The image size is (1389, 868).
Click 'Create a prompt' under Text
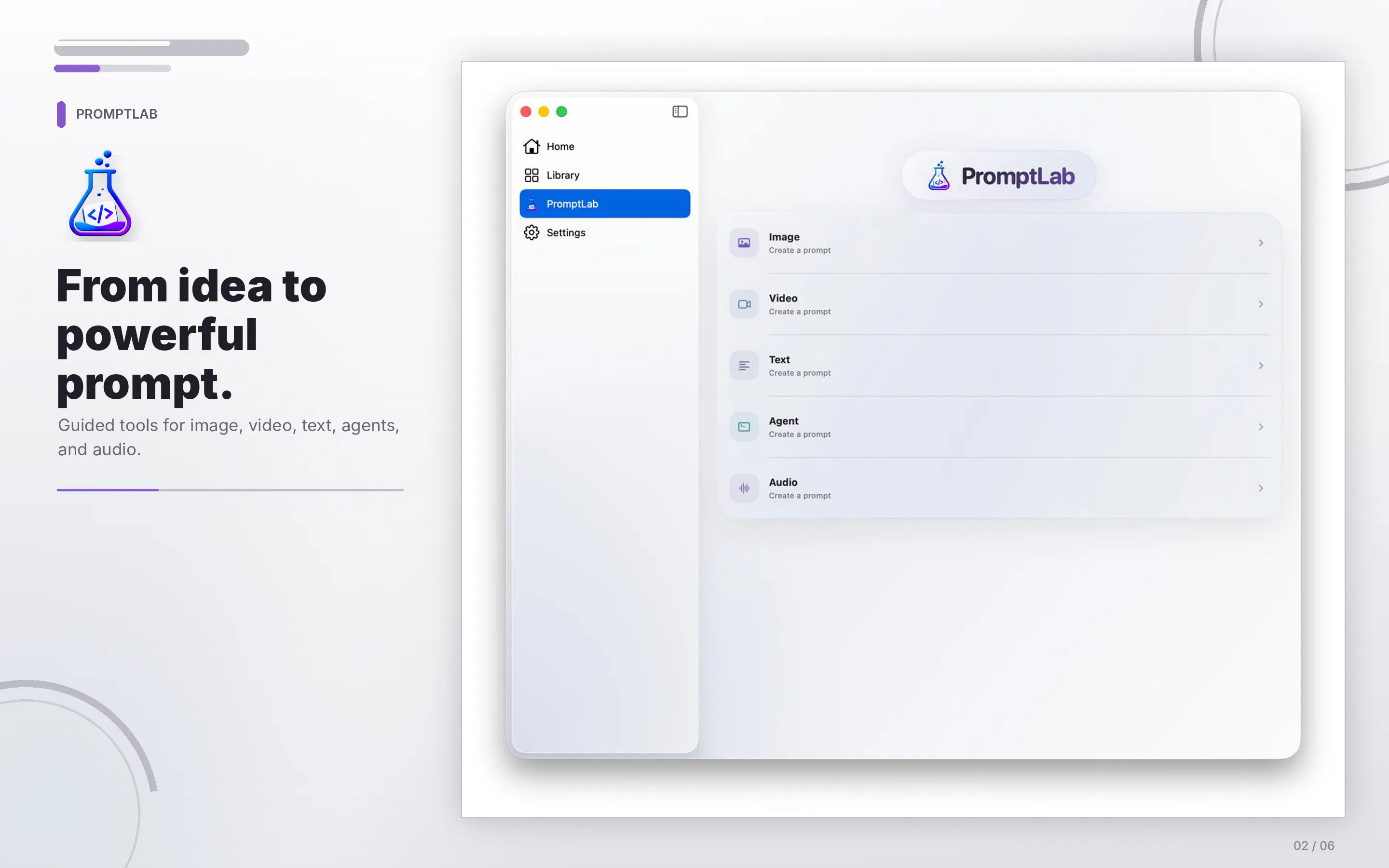[800, 373]
